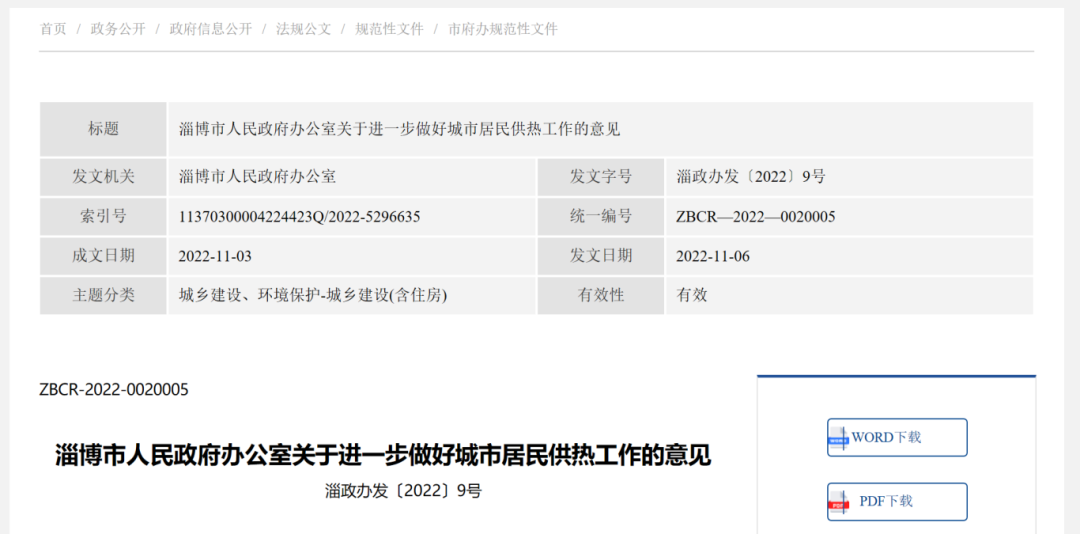Click ZBCR-2022-0020005 code above the headline
Viewport: 1080px width, 534px height.
114,389
